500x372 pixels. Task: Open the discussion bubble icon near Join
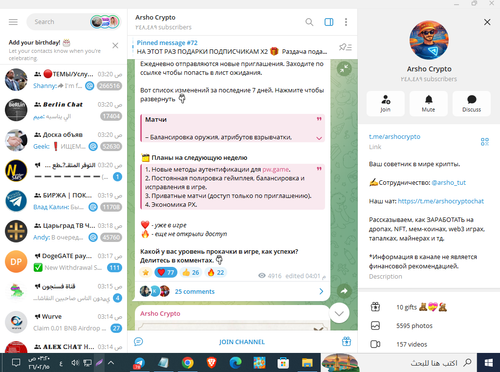tap(138, 342)
